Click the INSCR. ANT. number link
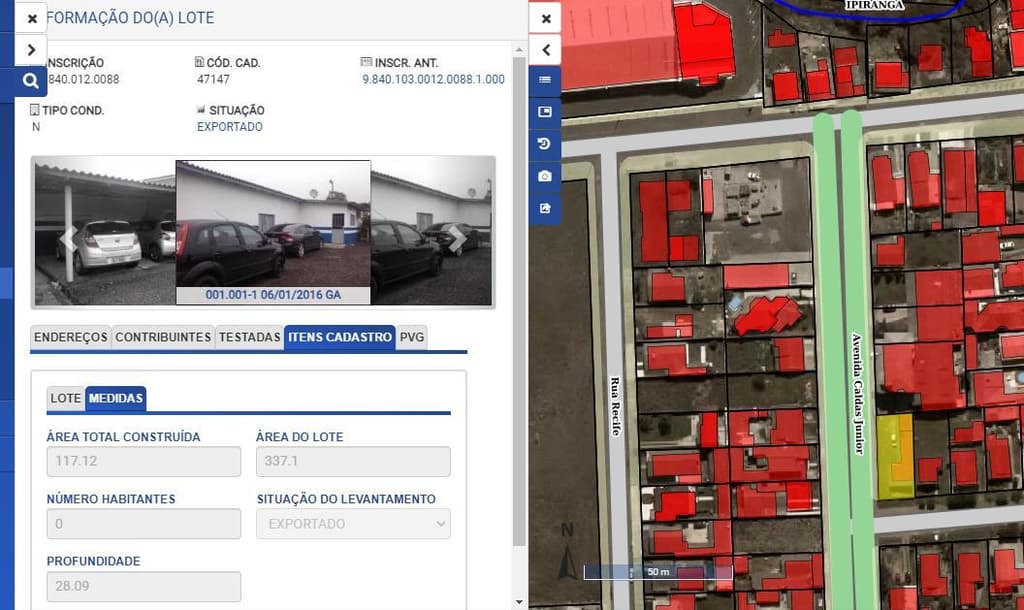 [434, 79]
